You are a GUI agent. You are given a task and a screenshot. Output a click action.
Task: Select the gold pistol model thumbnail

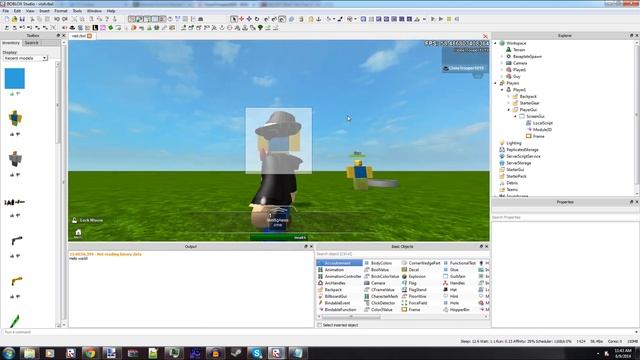16,281
